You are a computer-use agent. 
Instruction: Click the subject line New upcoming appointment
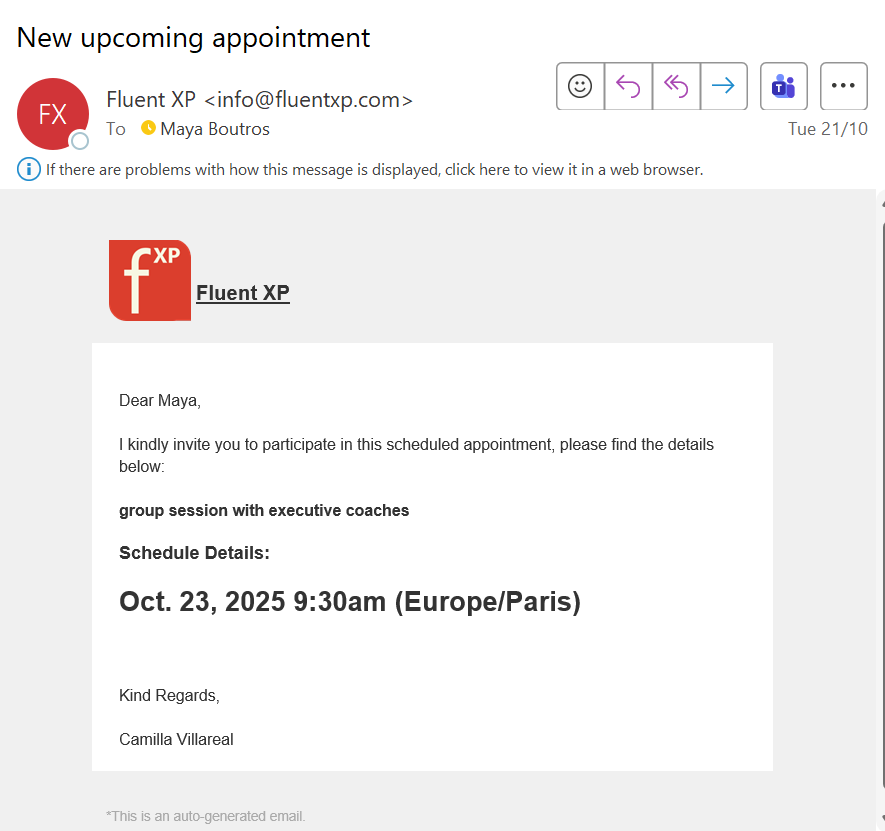coord(193,38)
